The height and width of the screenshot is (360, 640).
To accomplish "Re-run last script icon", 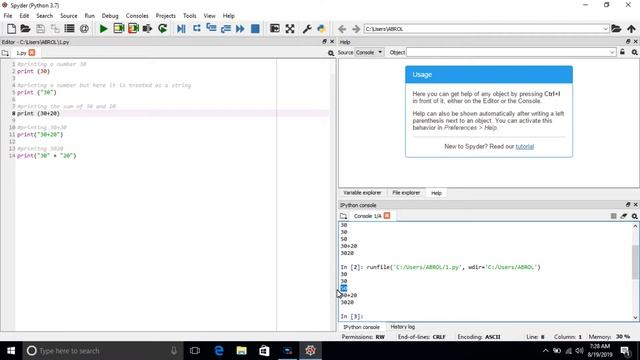I will (x=162, y=29).
